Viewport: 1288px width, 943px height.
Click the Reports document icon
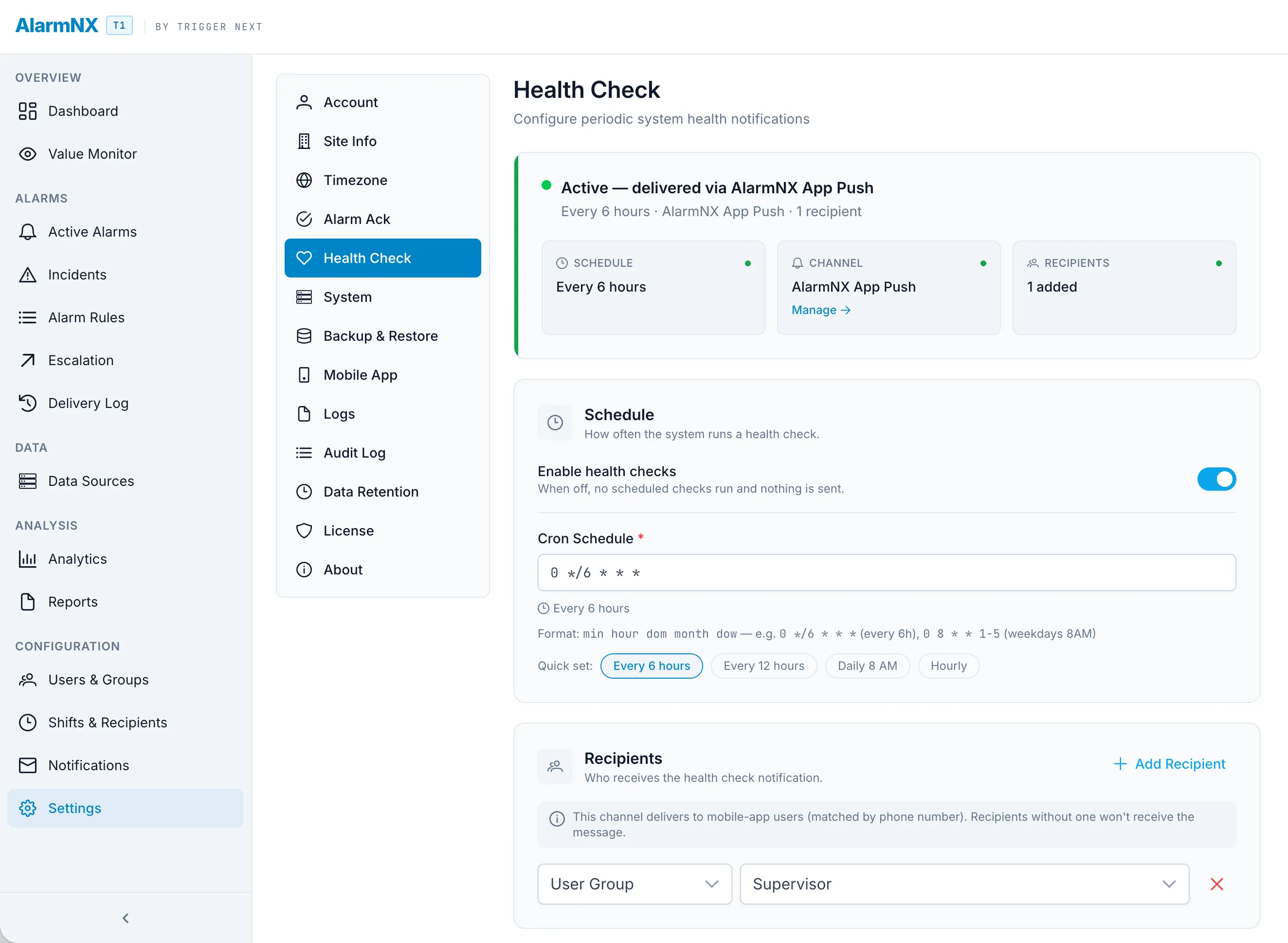[27, 602]
